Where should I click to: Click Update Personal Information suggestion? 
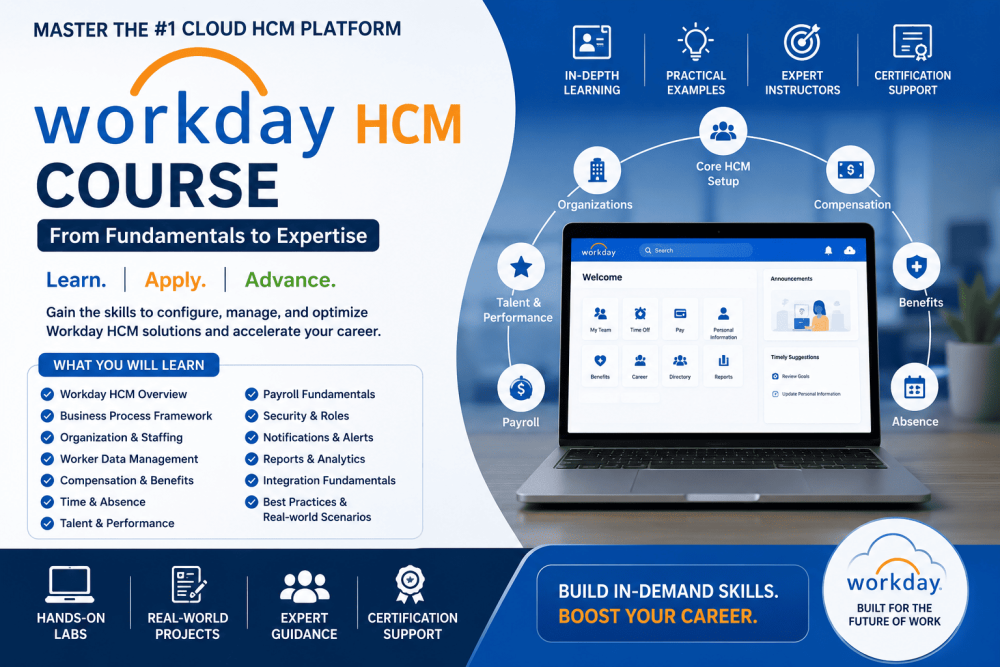[x=806, y=394]
